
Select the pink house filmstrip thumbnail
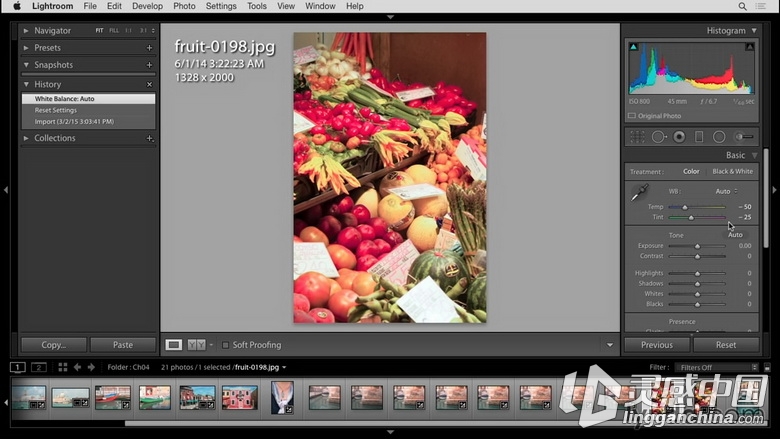pyautogui.click(x=240, y=398)
